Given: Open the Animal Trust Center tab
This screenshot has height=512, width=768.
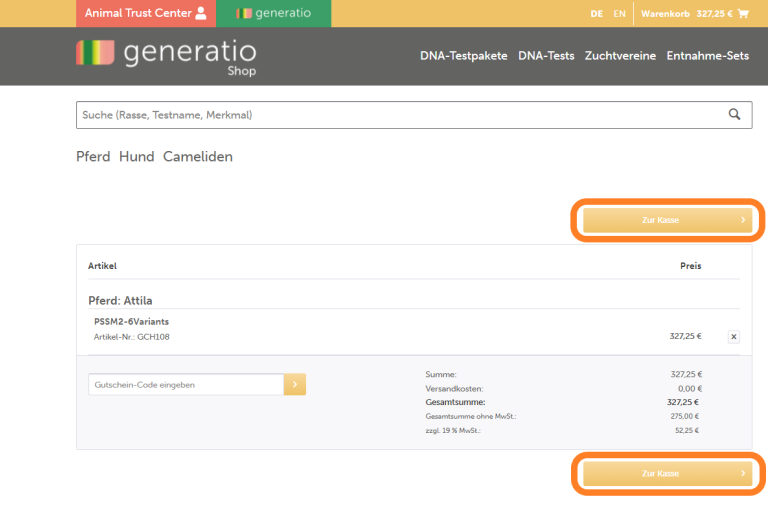Looking at the screenshot, I should tap(146, 13).
